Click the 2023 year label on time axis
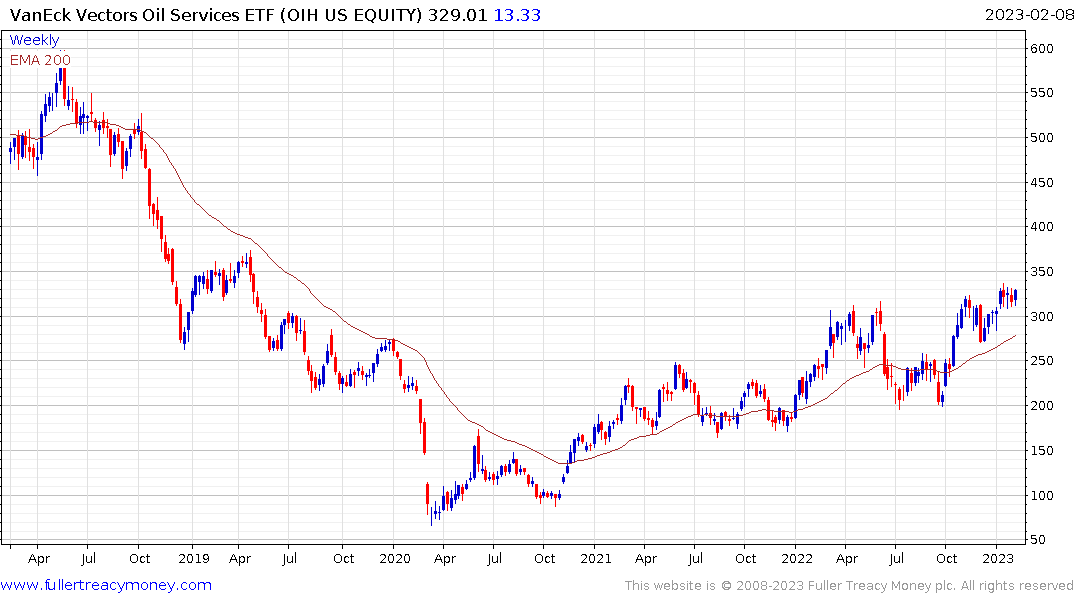This screenshot has height=600, width=1075. pyautogui.click(x=998, y=558)
